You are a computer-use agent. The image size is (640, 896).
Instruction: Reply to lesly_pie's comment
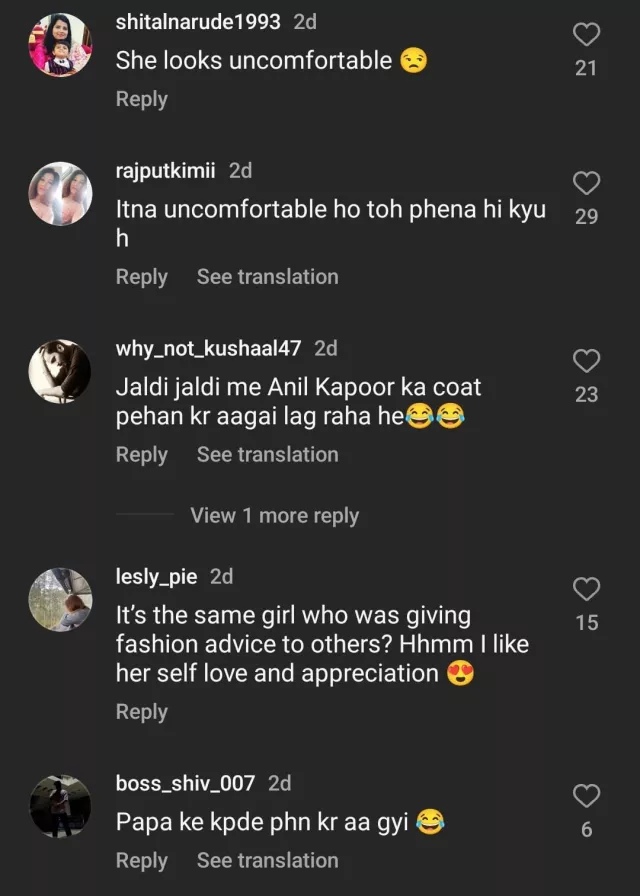coord(141,712)
